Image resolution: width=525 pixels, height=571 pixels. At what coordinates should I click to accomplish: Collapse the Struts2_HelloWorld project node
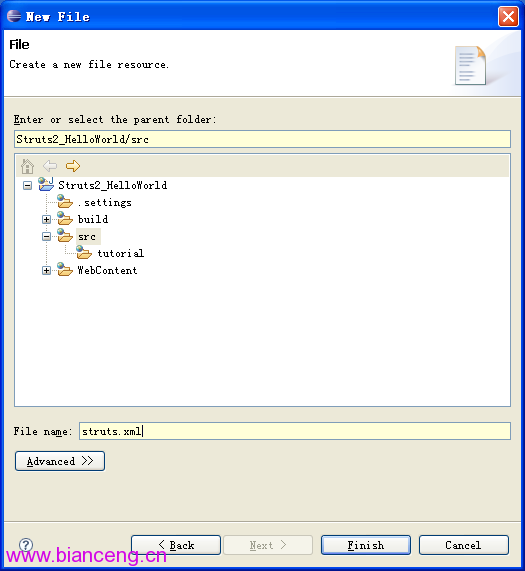[27, 186]
